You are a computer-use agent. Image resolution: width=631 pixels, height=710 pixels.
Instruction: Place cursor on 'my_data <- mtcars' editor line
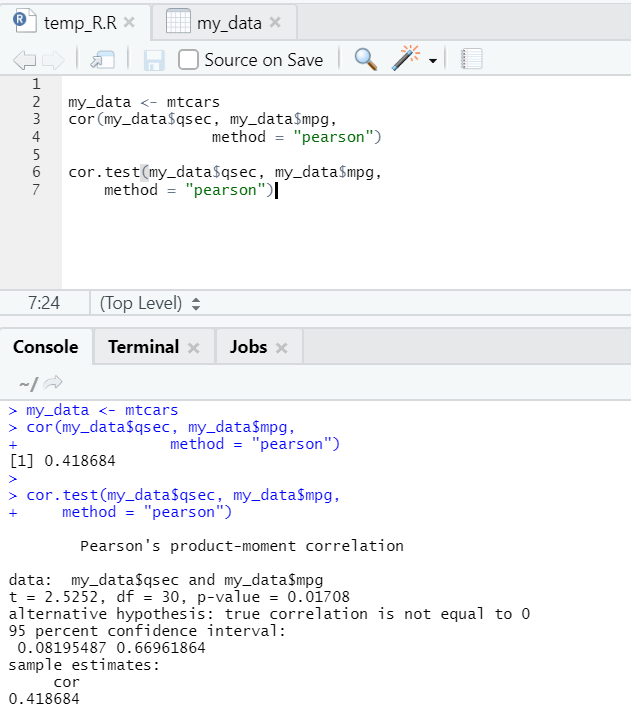pyautogui.click(x=144, y=102)
